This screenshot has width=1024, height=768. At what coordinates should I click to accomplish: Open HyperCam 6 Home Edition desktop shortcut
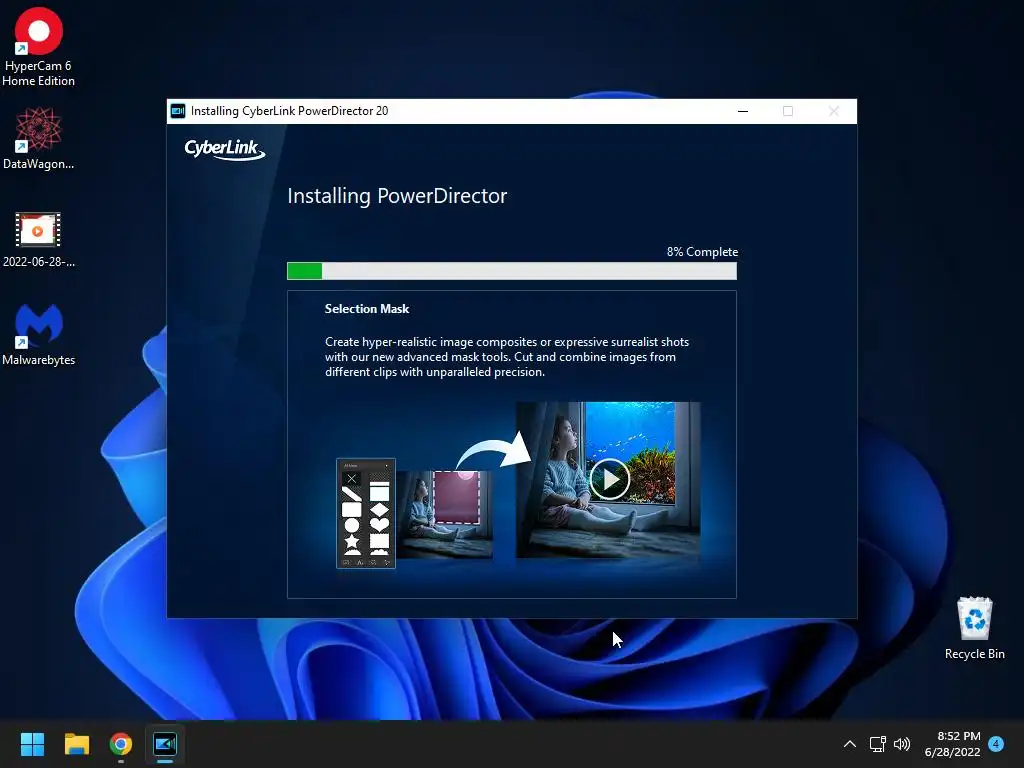click(39, 47)
